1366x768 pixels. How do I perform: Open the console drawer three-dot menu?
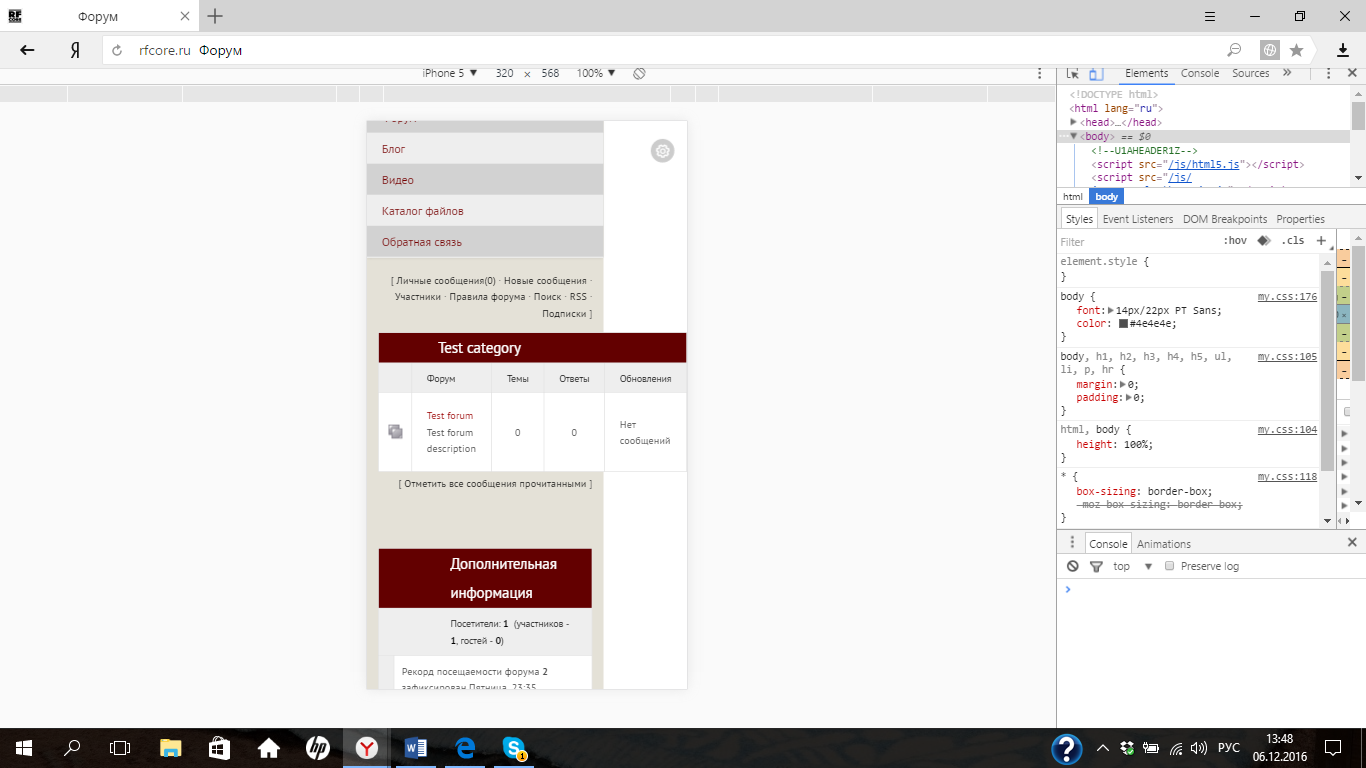pos(1073,543)
